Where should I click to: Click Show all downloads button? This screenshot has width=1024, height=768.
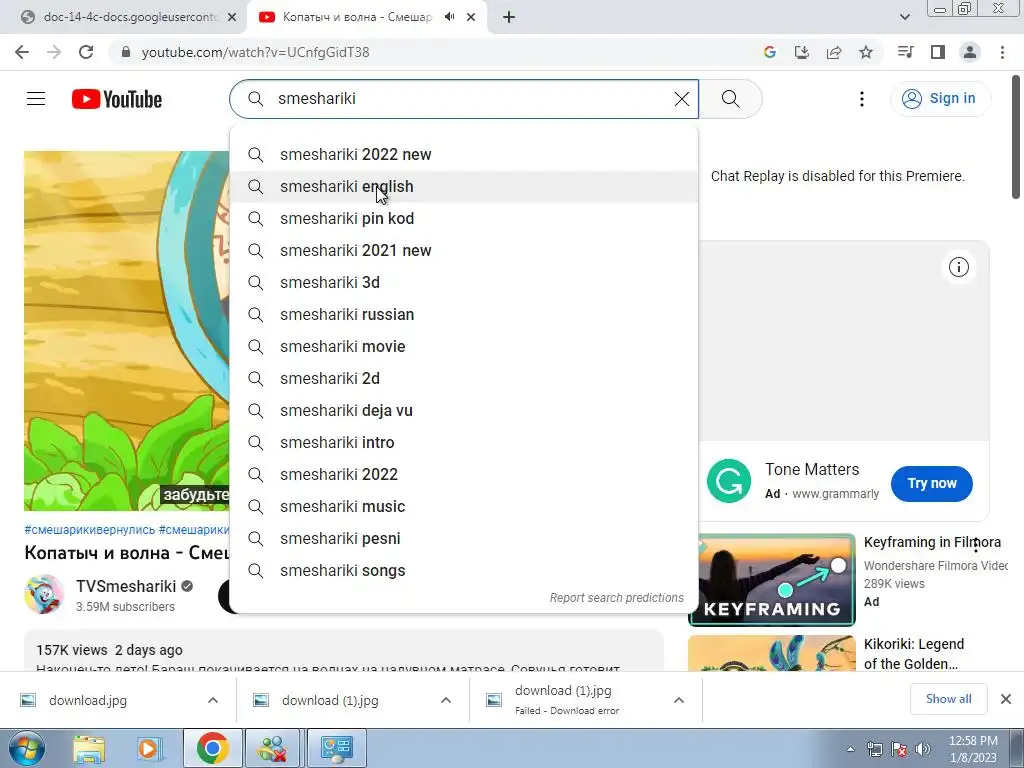pos(948,699)
